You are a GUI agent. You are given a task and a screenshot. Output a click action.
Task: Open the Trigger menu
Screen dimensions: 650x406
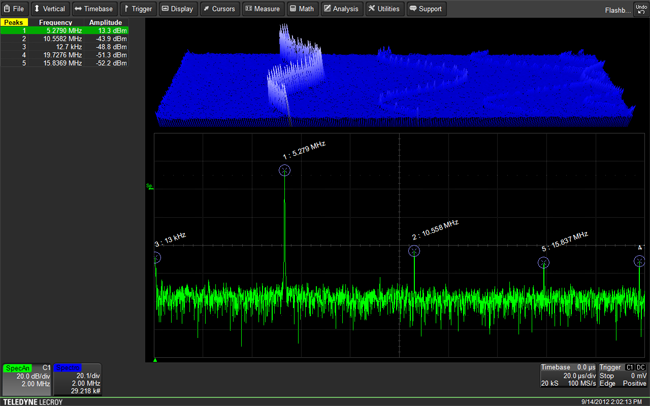138,9
